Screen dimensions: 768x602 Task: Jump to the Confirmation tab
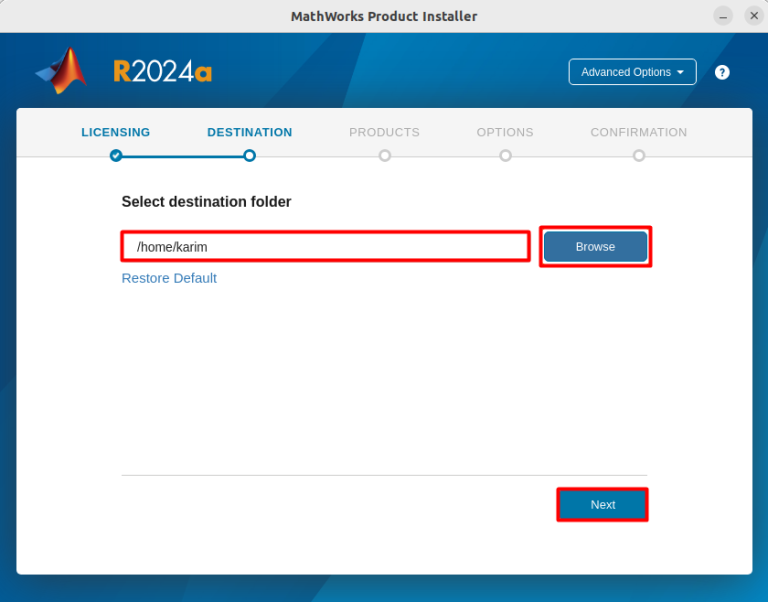pos(638,132)
